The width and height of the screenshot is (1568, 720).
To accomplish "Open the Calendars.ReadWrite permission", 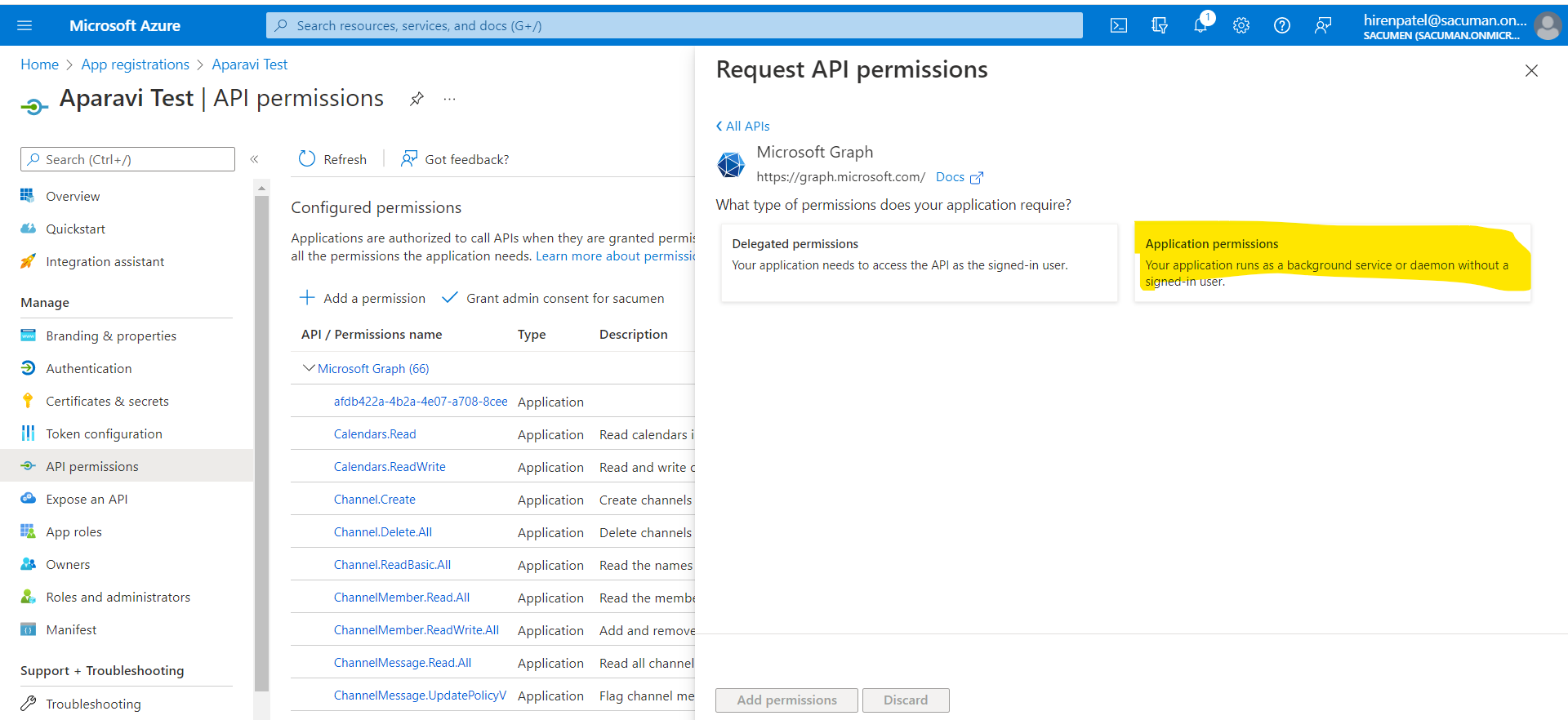I will (x=390, y=467).
